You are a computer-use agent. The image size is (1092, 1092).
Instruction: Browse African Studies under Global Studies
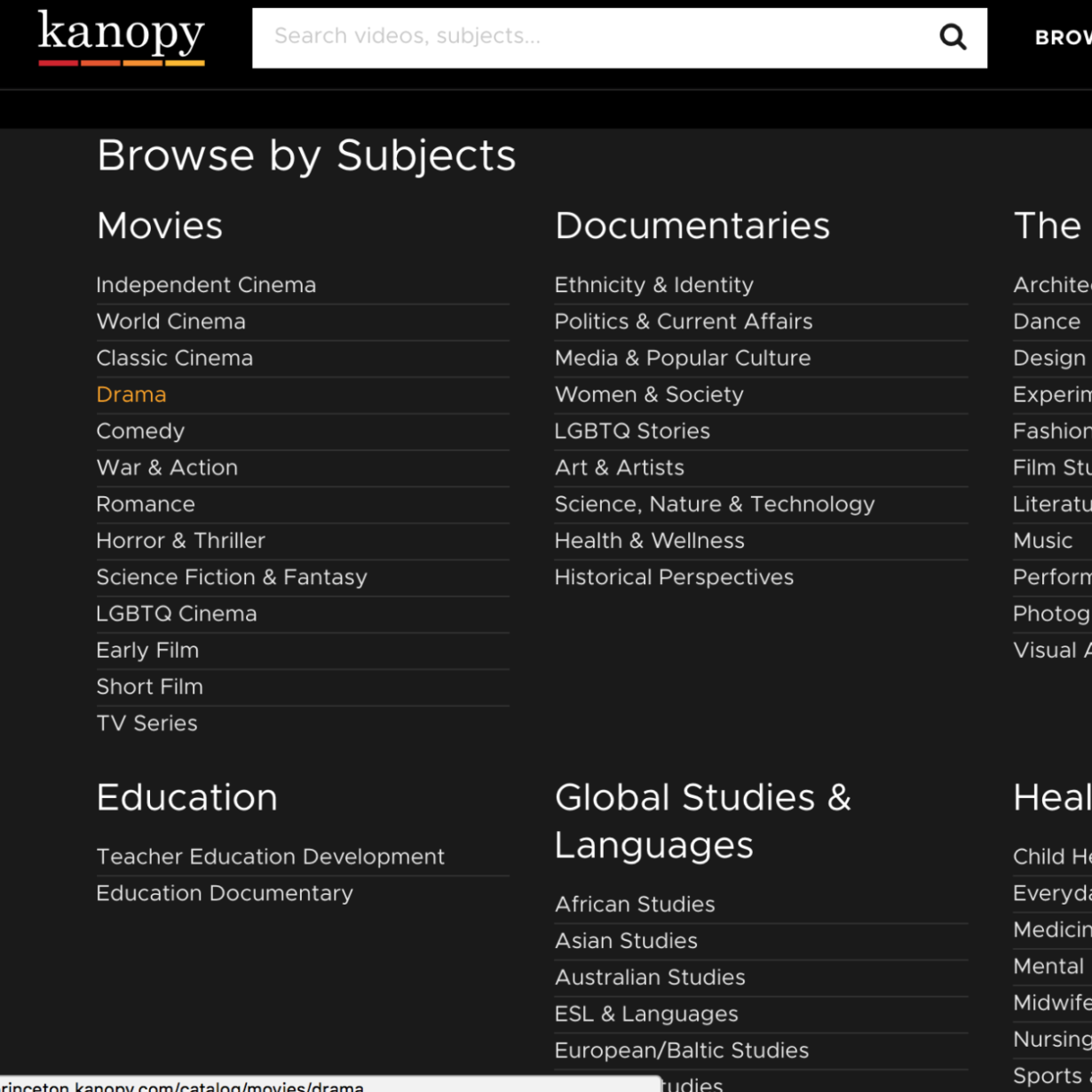click(634, 904)
